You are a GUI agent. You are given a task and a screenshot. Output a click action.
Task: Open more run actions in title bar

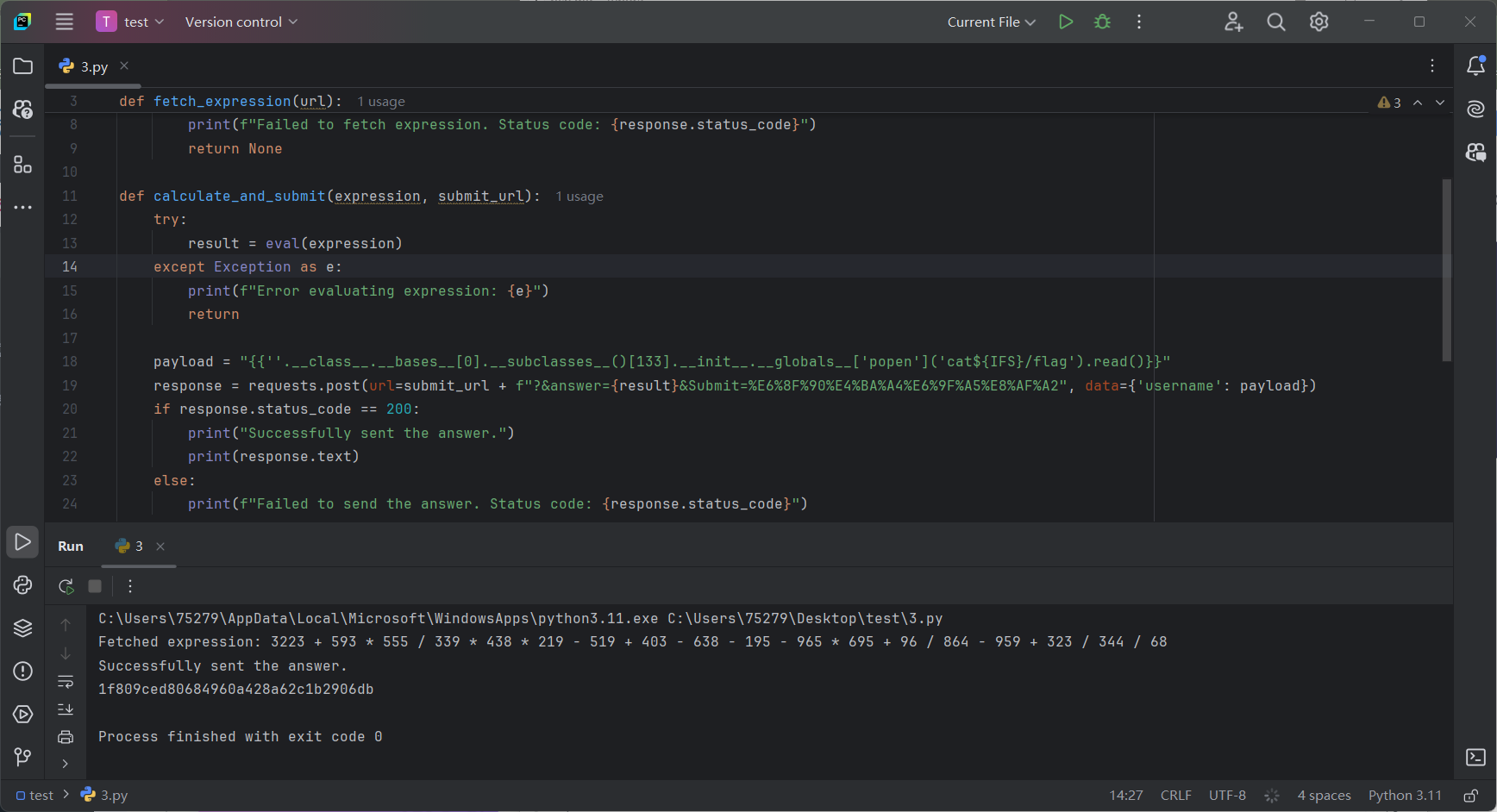tap(1139, 22)
